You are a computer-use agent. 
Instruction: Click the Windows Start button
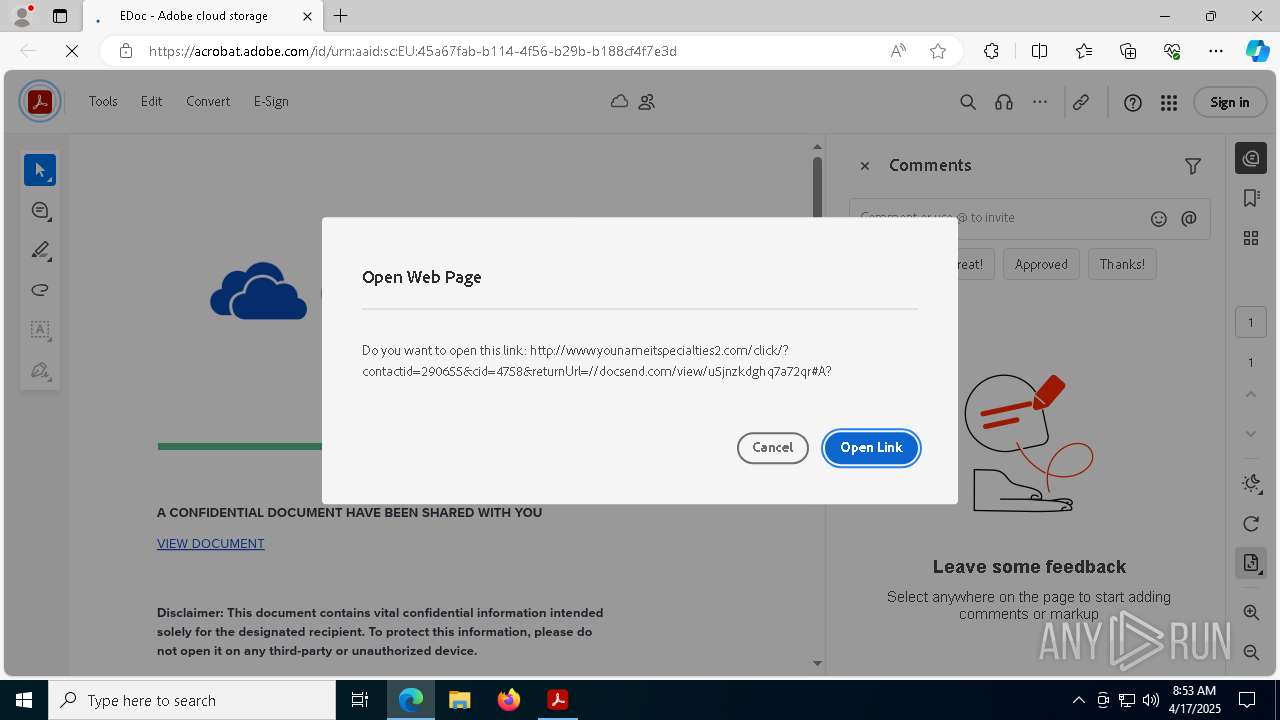24,700
